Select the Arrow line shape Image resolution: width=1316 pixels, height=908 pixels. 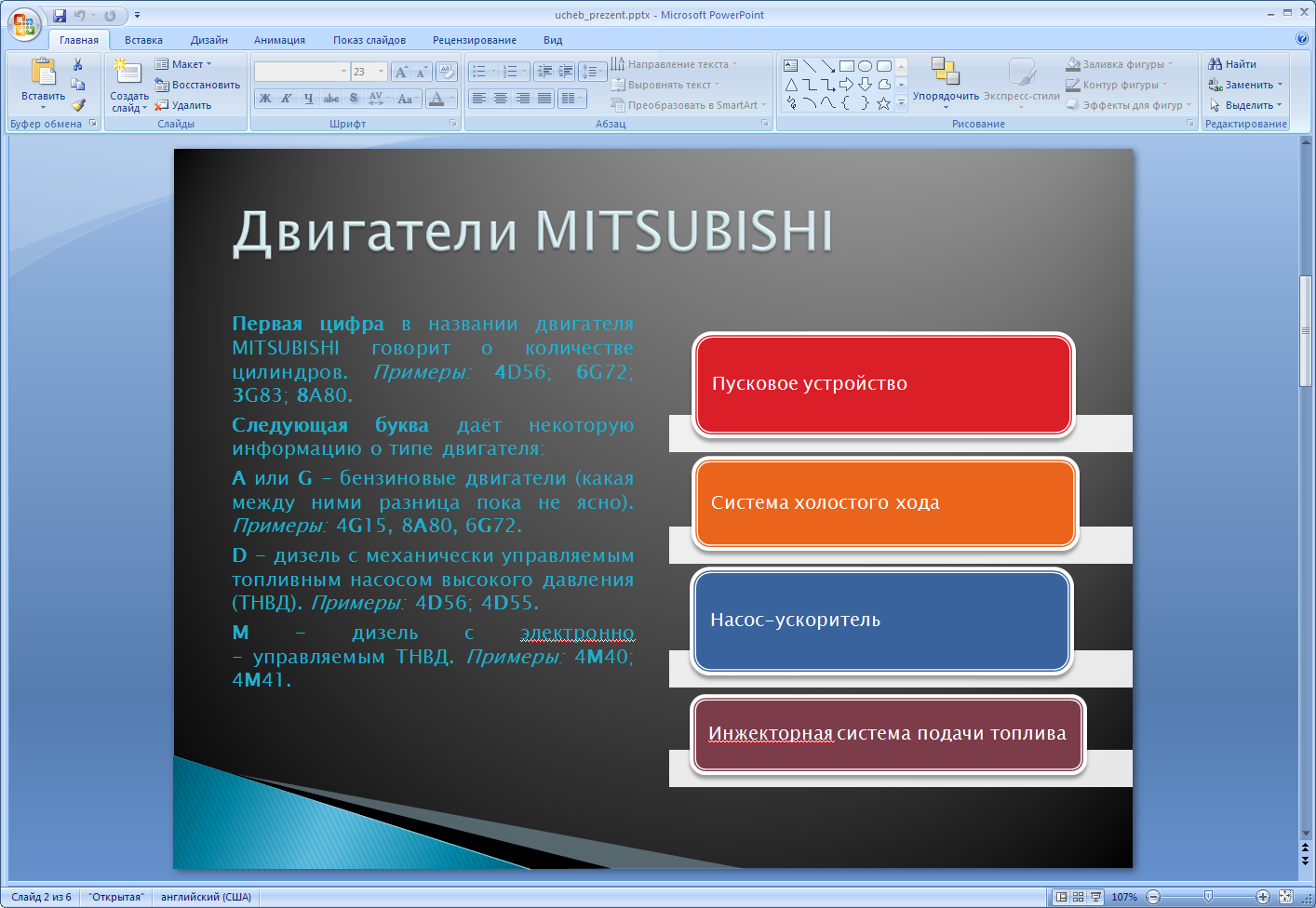pyautogui.click(x=828, y=66)
